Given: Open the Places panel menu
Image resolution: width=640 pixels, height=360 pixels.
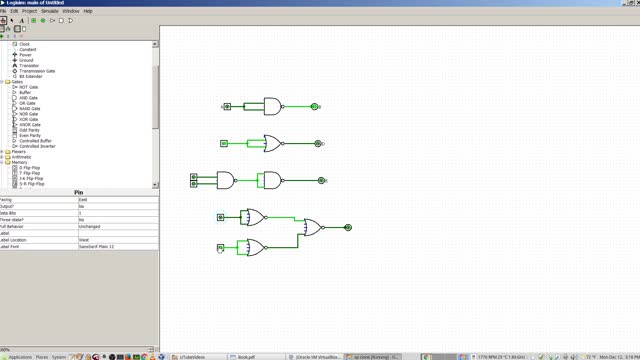Looking at the screenshot, I should (42, 357).
